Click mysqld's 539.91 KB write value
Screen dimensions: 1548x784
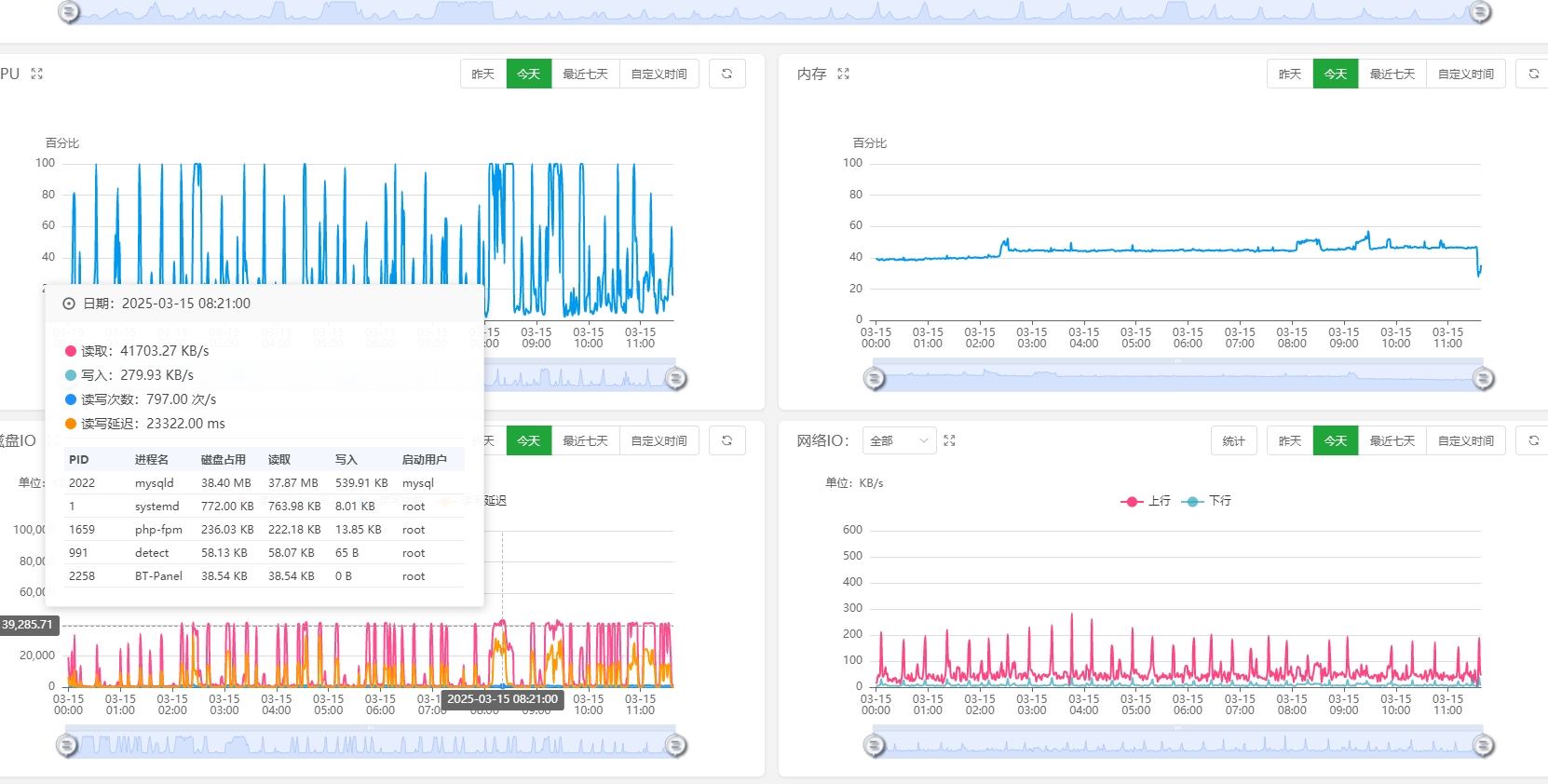[x=361, y=483]
